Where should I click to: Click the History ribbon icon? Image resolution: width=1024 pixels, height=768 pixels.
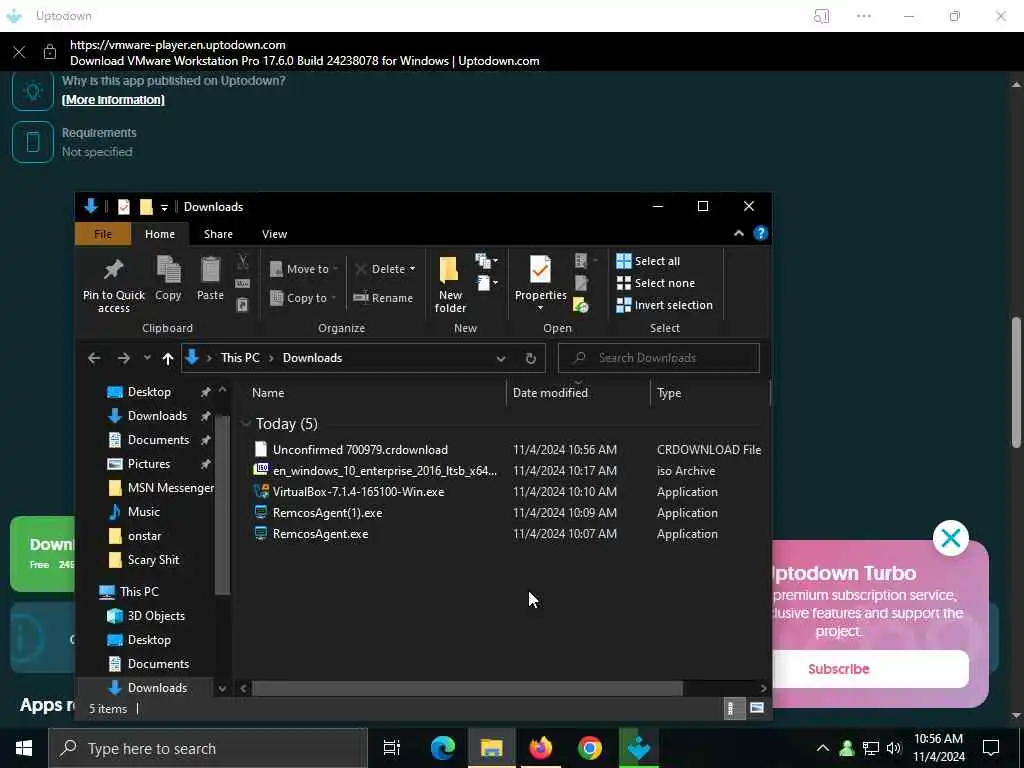pos(581,305)
